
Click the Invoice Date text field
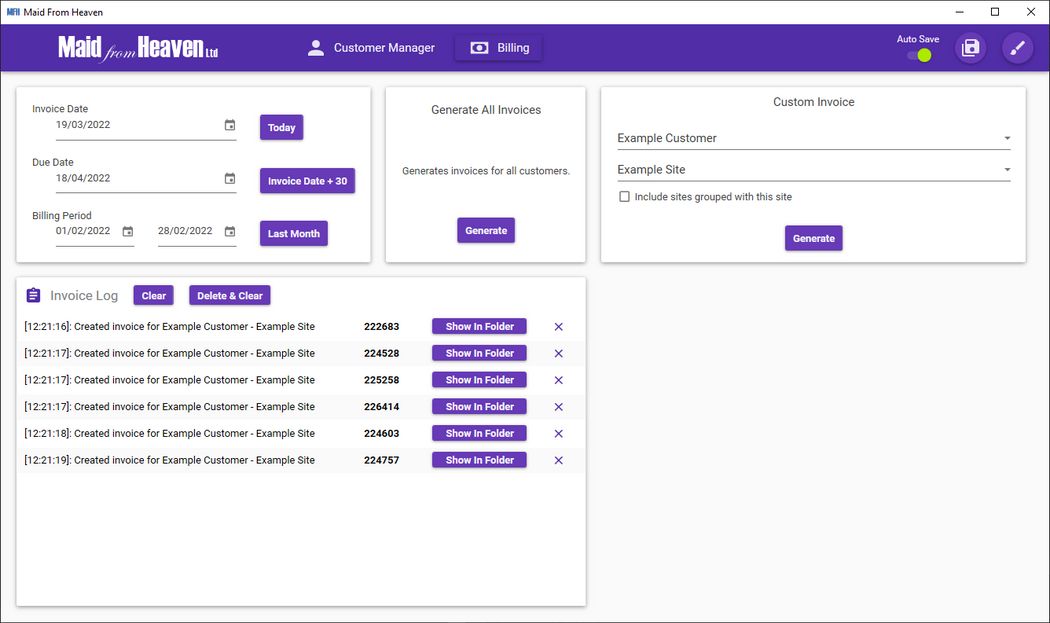click(x=135, y=125)
